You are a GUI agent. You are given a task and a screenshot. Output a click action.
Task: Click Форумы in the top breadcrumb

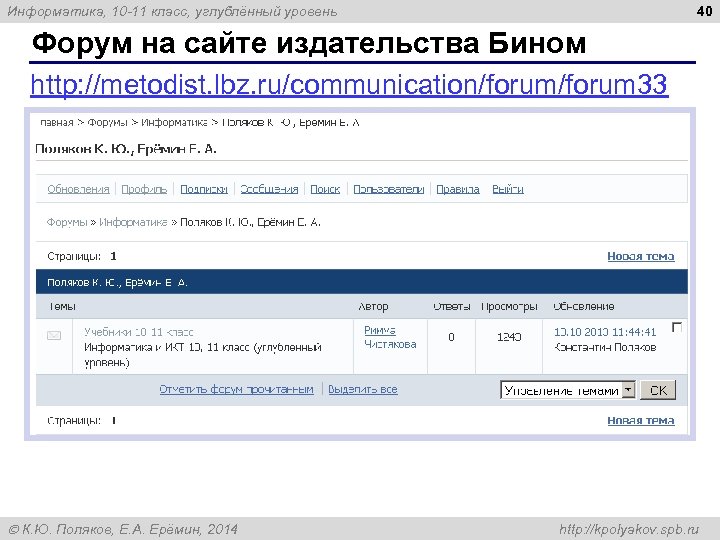[x=107, y=123]
